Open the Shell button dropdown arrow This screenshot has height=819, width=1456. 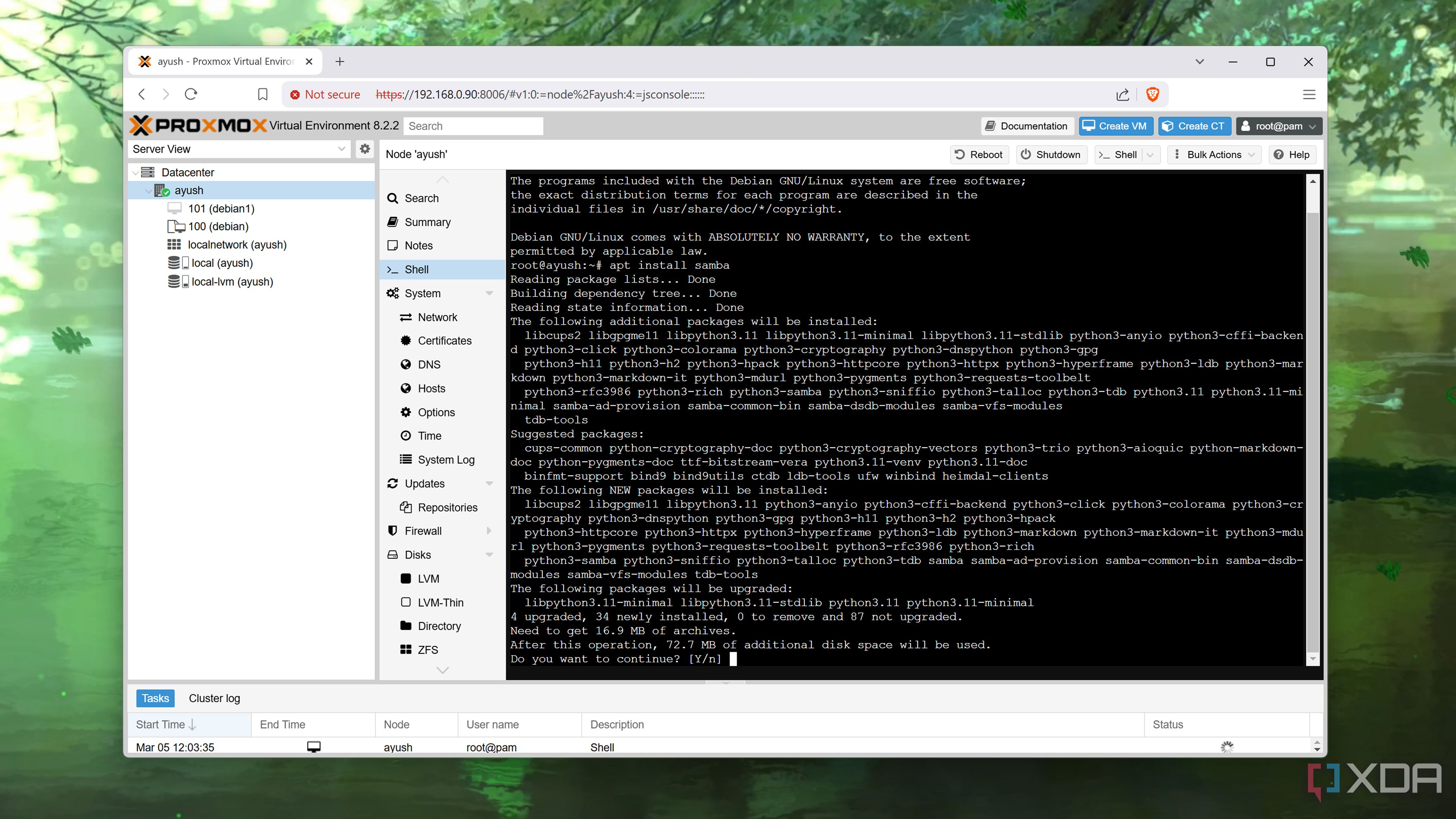(x=1150, y=155)
